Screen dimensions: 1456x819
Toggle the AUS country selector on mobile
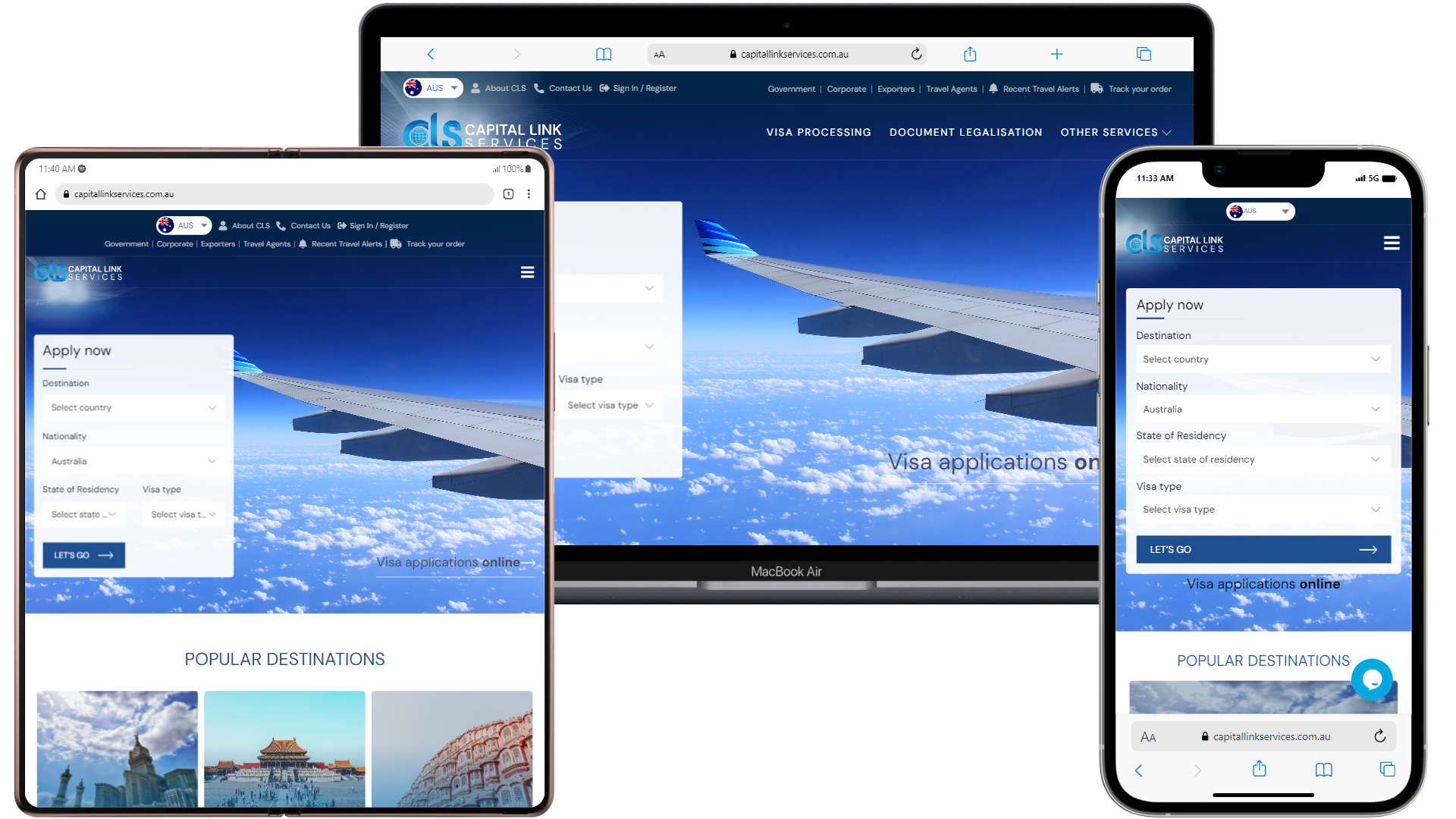tap(1262, 211)
